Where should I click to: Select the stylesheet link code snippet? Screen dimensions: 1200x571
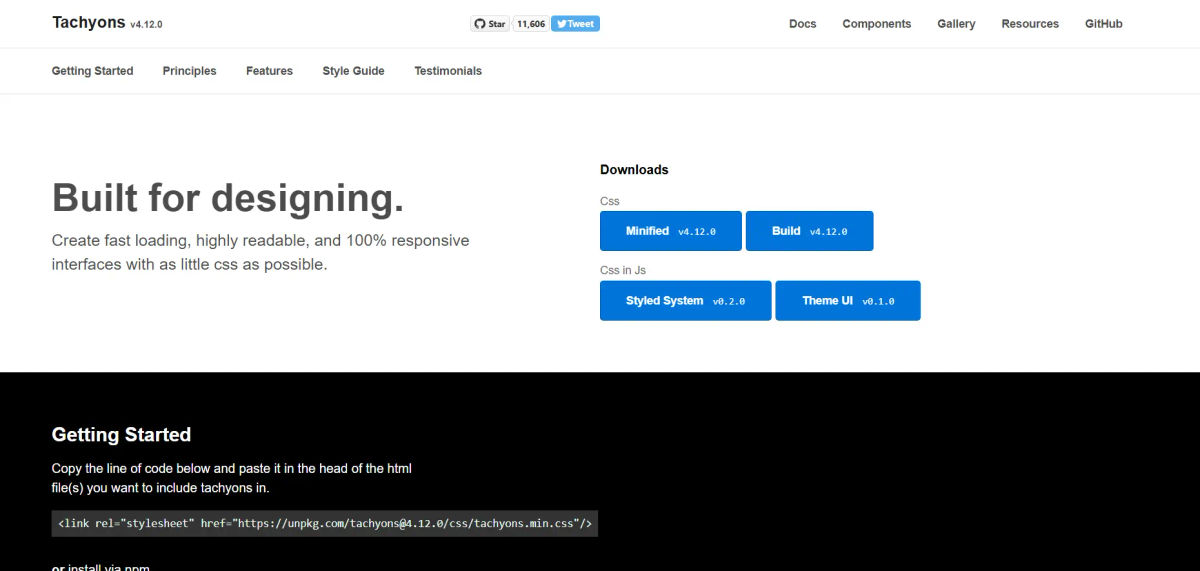coord(325,523)
